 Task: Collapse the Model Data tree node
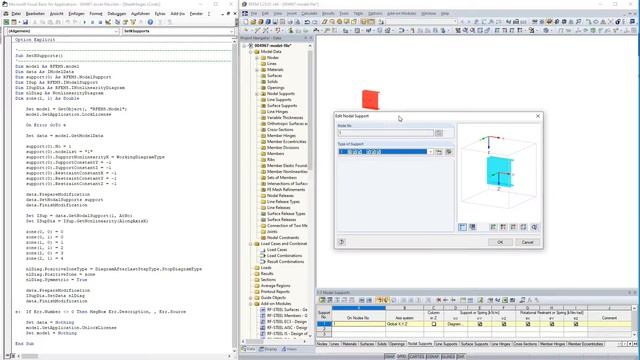[251, 52]
